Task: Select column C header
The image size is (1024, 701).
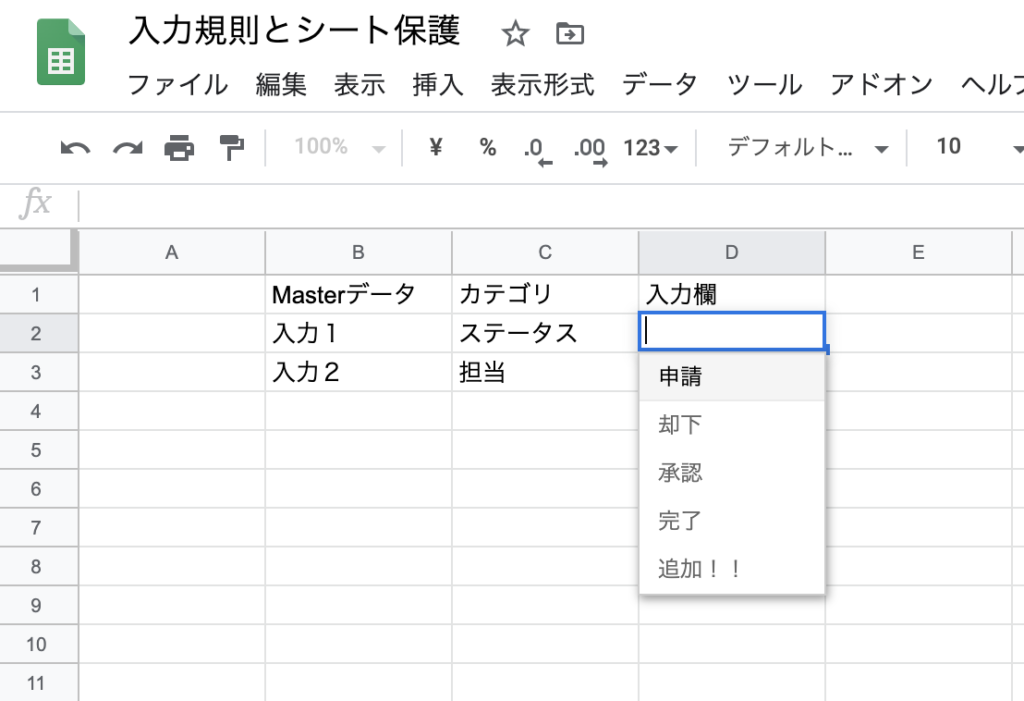Action: [x=545, y=252]
